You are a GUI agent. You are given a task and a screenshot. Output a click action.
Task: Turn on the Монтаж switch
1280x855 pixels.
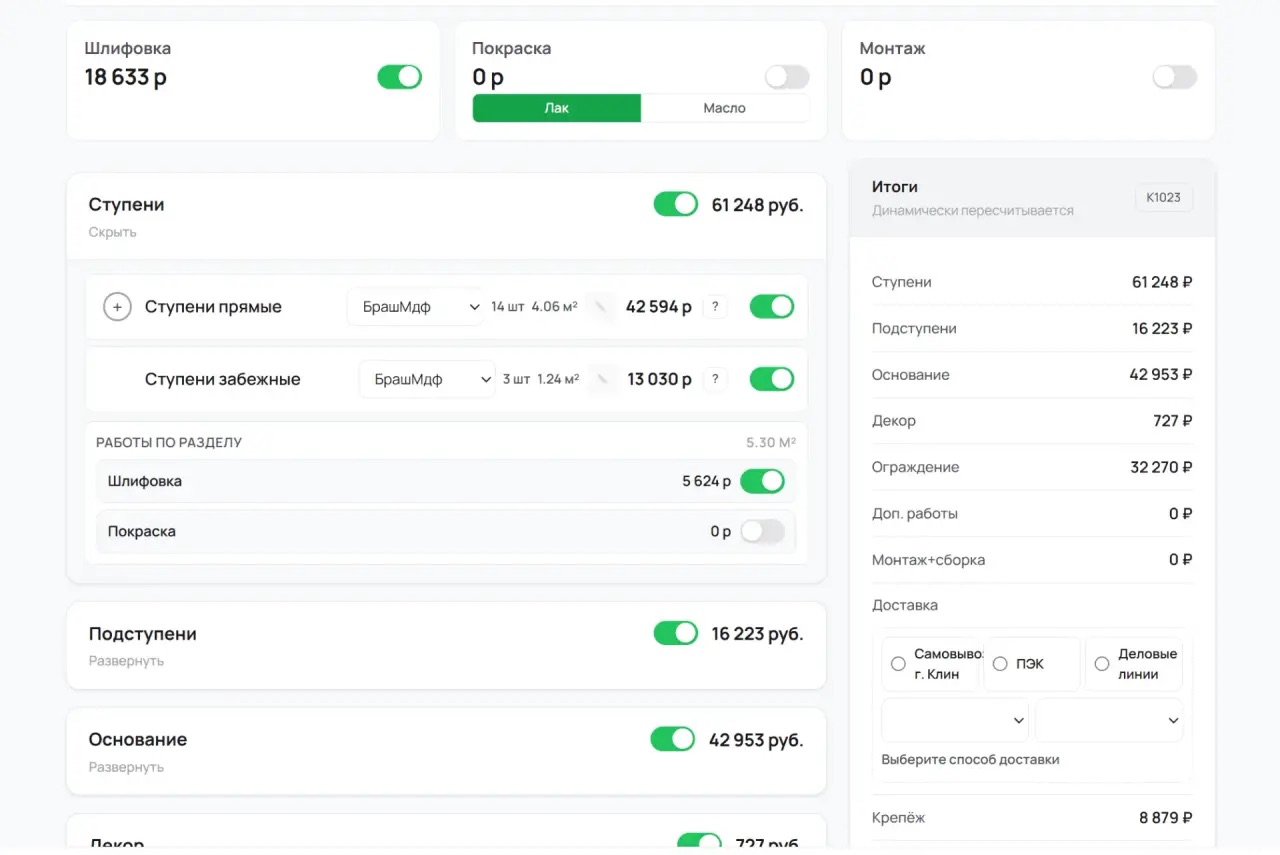pos(1175,77)
